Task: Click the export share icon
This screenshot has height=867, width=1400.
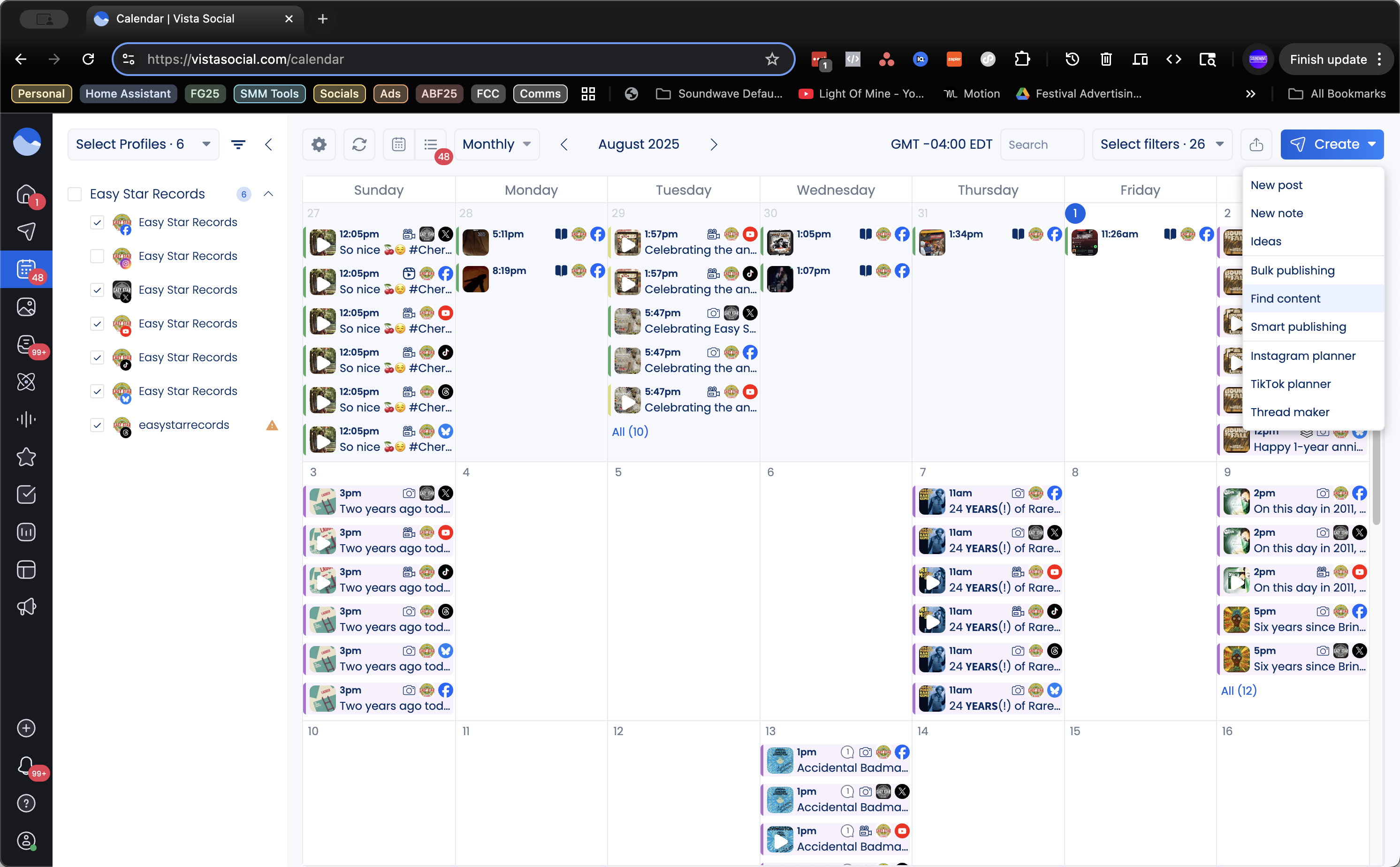Action: [x=1256, y=144]
